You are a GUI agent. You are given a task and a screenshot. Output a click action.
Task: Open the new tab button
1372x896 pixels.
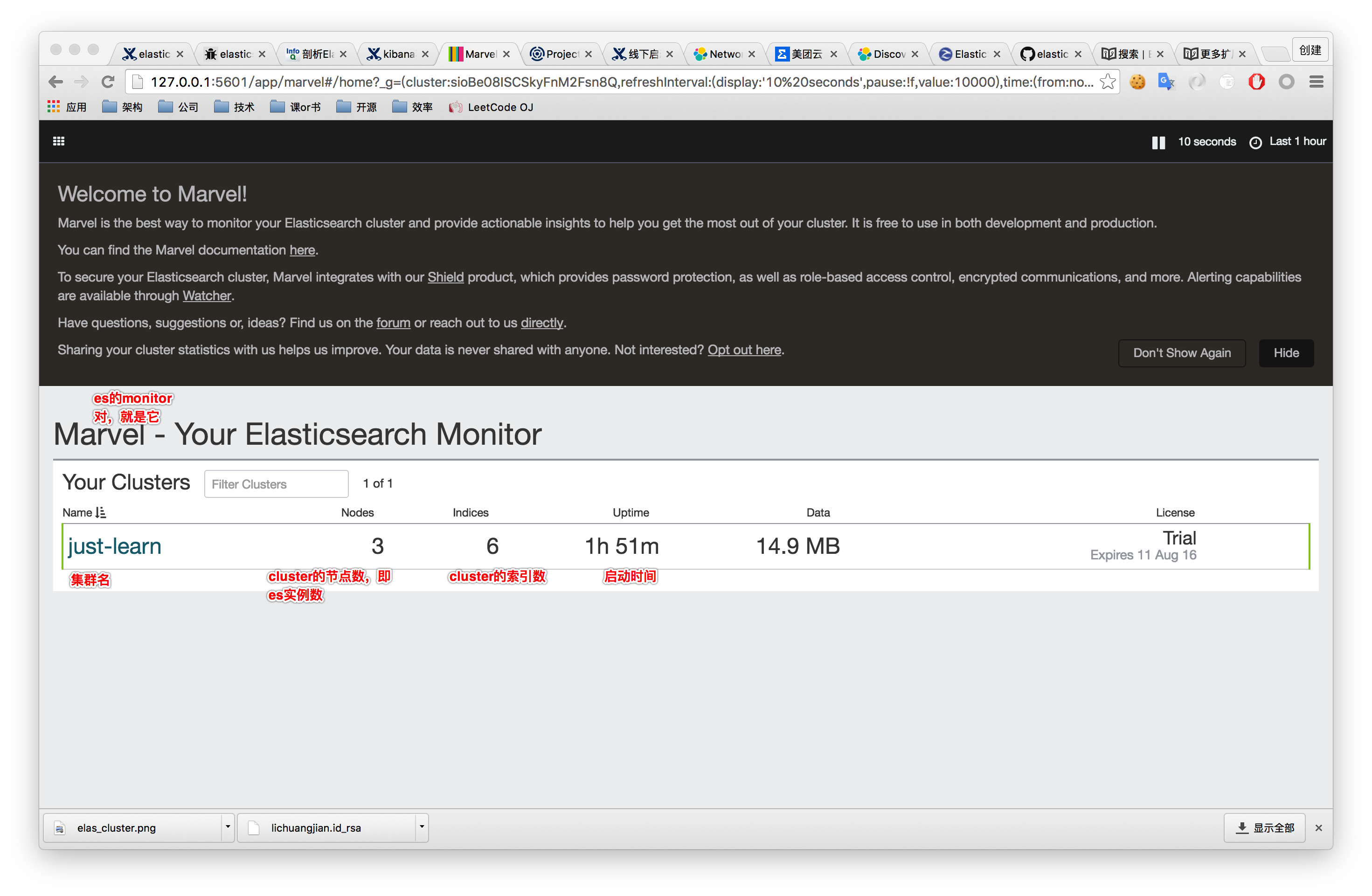tap(1275, 54)
